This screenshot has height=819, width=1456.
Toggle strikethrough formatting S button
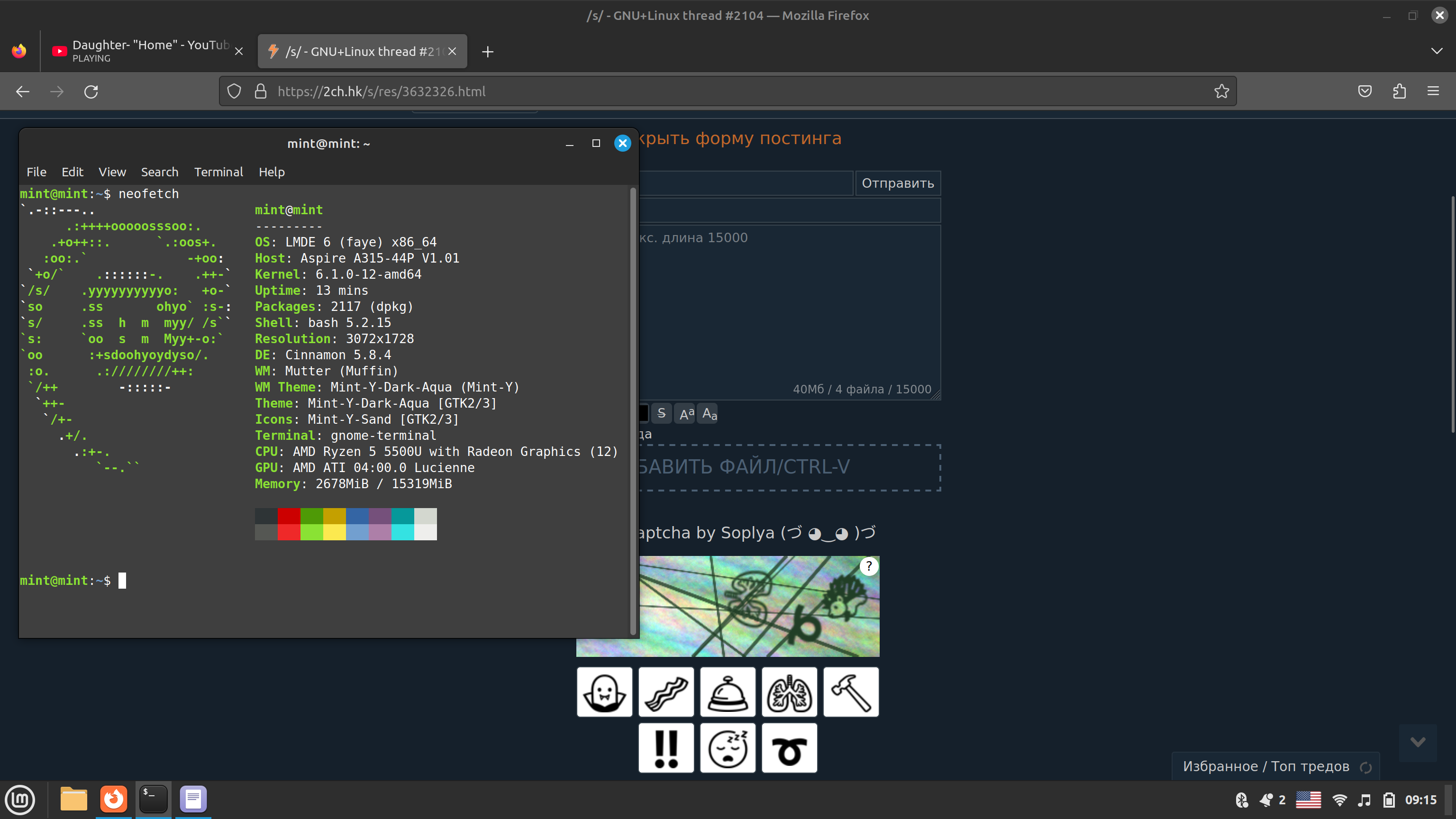[x=661, y=413]
